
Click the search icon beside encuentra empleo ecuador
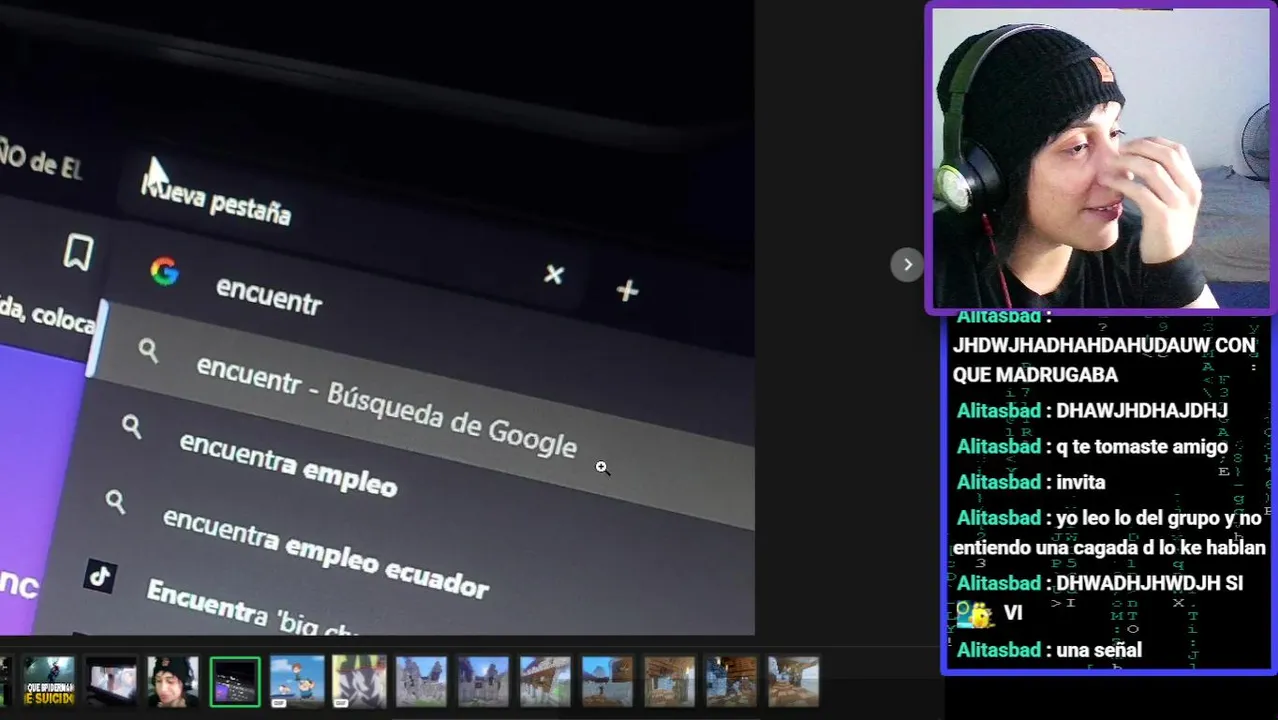pyautogui.click(x=115, y=502)
